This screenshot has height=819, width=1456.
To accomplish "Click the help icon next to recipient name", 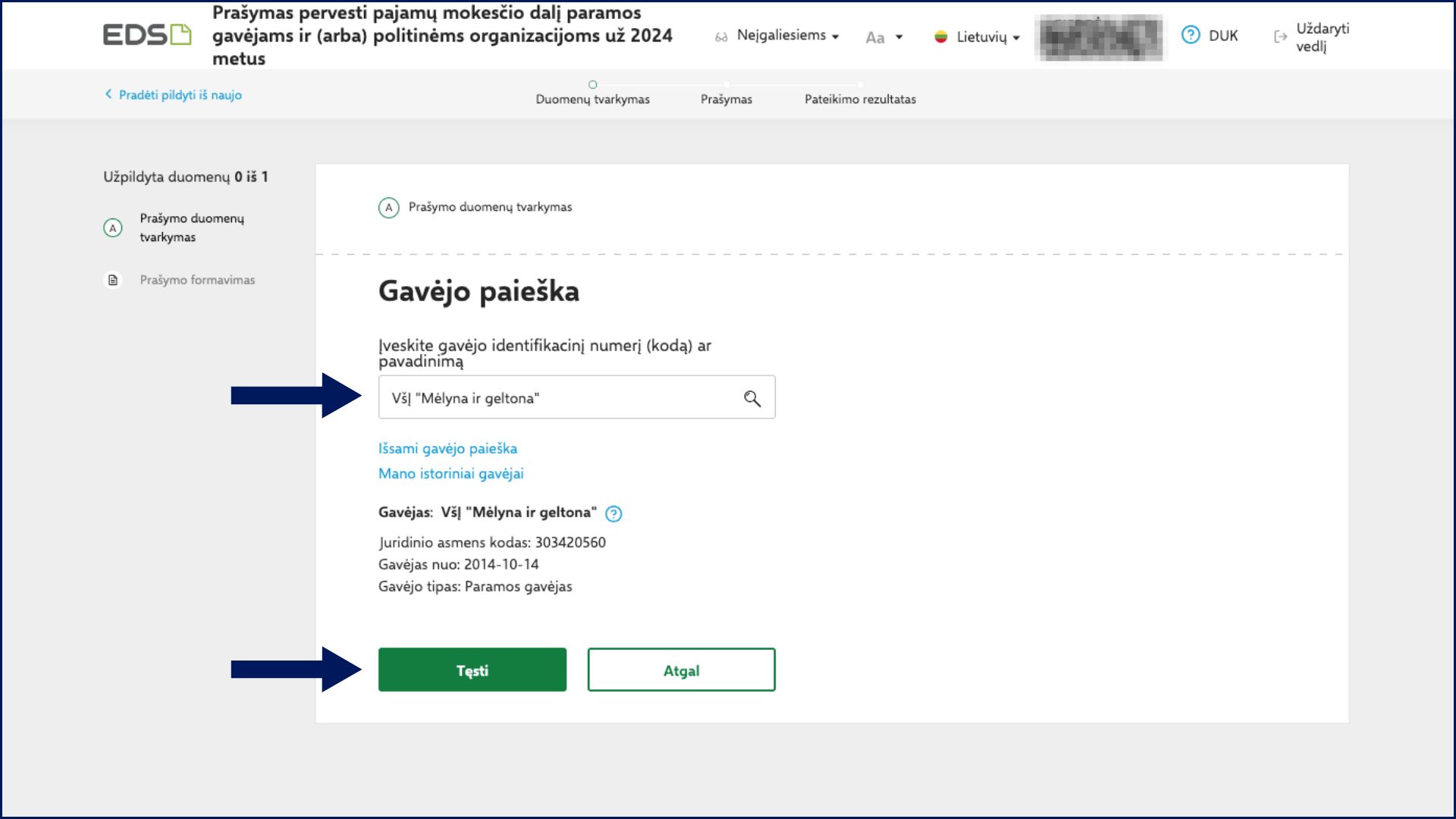I will (x=613, y=514).
